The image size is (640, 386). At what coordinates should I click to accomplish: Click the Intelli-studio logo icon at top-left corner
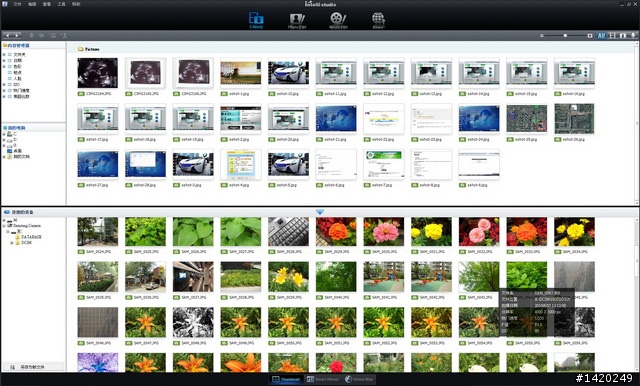(x=4, y=4)
